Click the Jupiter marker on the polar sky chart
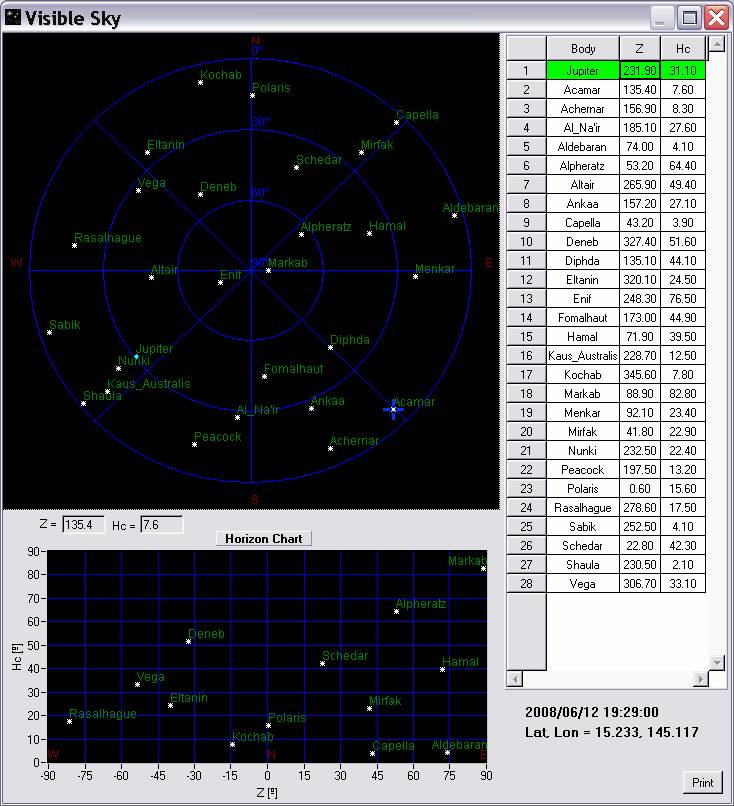Image resolution: width=734 pixels, height=806 pixels. (x=136, y=356)
